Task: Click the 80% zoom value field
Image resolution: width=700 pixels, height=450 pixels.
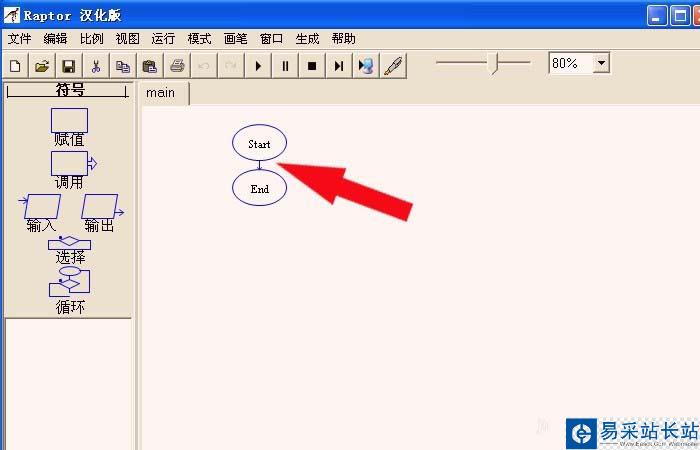Action: (571, 63)
